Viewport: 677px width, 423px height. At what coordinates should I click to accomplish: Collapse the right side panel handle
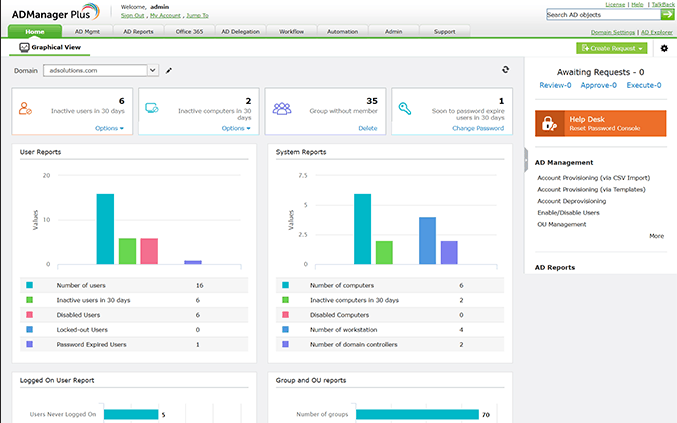(x=526, y=160)
